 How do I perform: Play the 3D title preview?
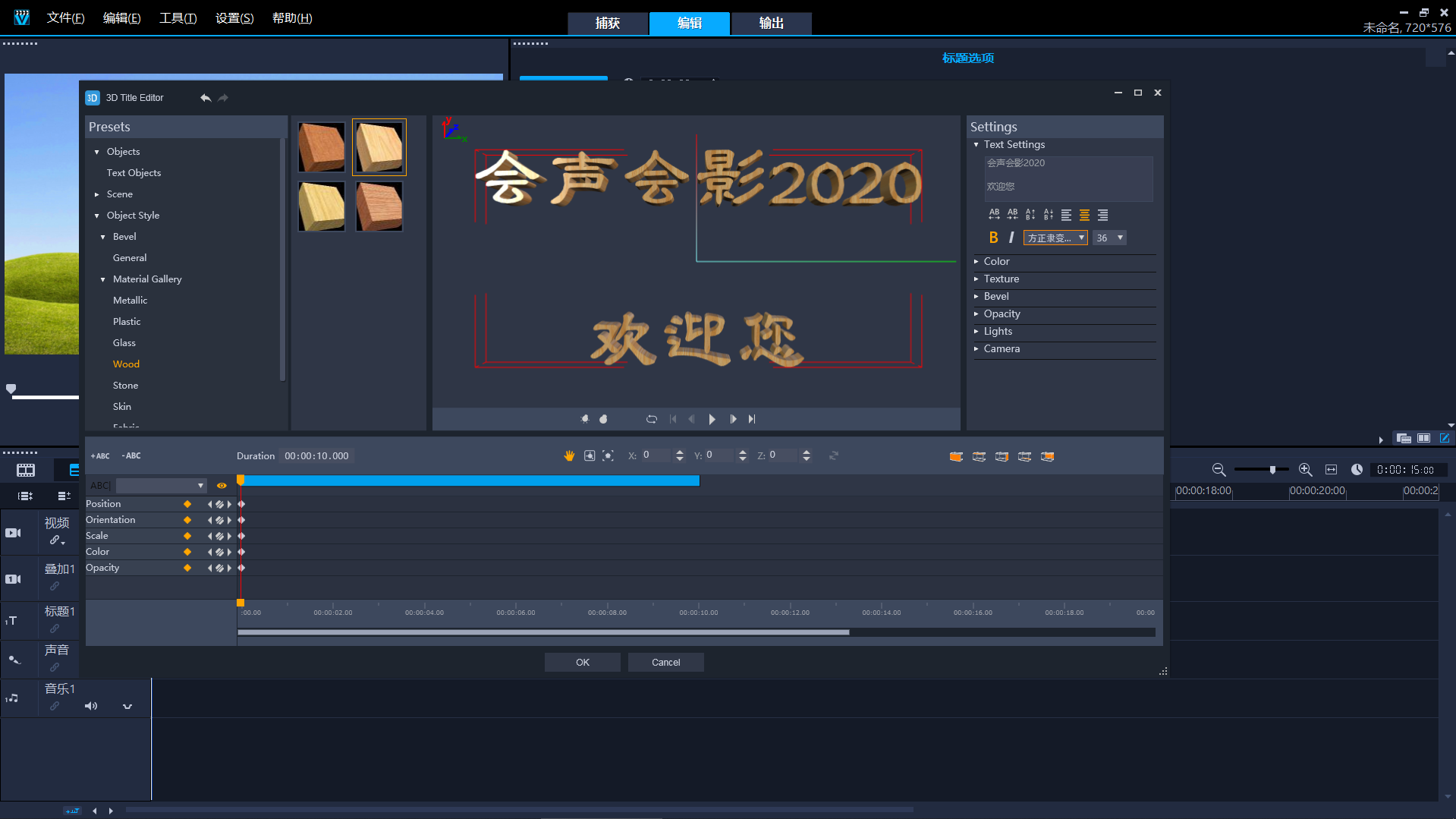tap(712, 419)
